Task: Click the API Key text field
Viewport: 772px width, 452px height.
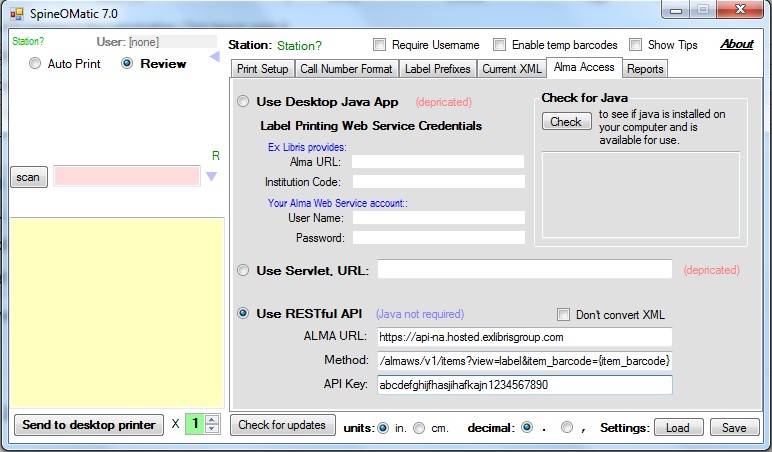Action: pyautogui.click(x=524, y=385)
